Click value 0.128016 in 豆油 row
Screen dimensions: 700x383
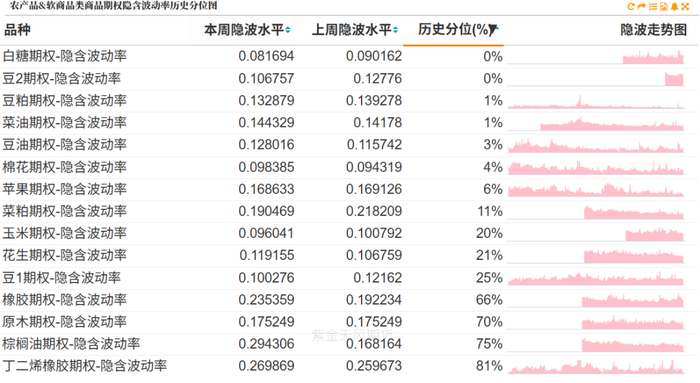[x=266, y=145]
